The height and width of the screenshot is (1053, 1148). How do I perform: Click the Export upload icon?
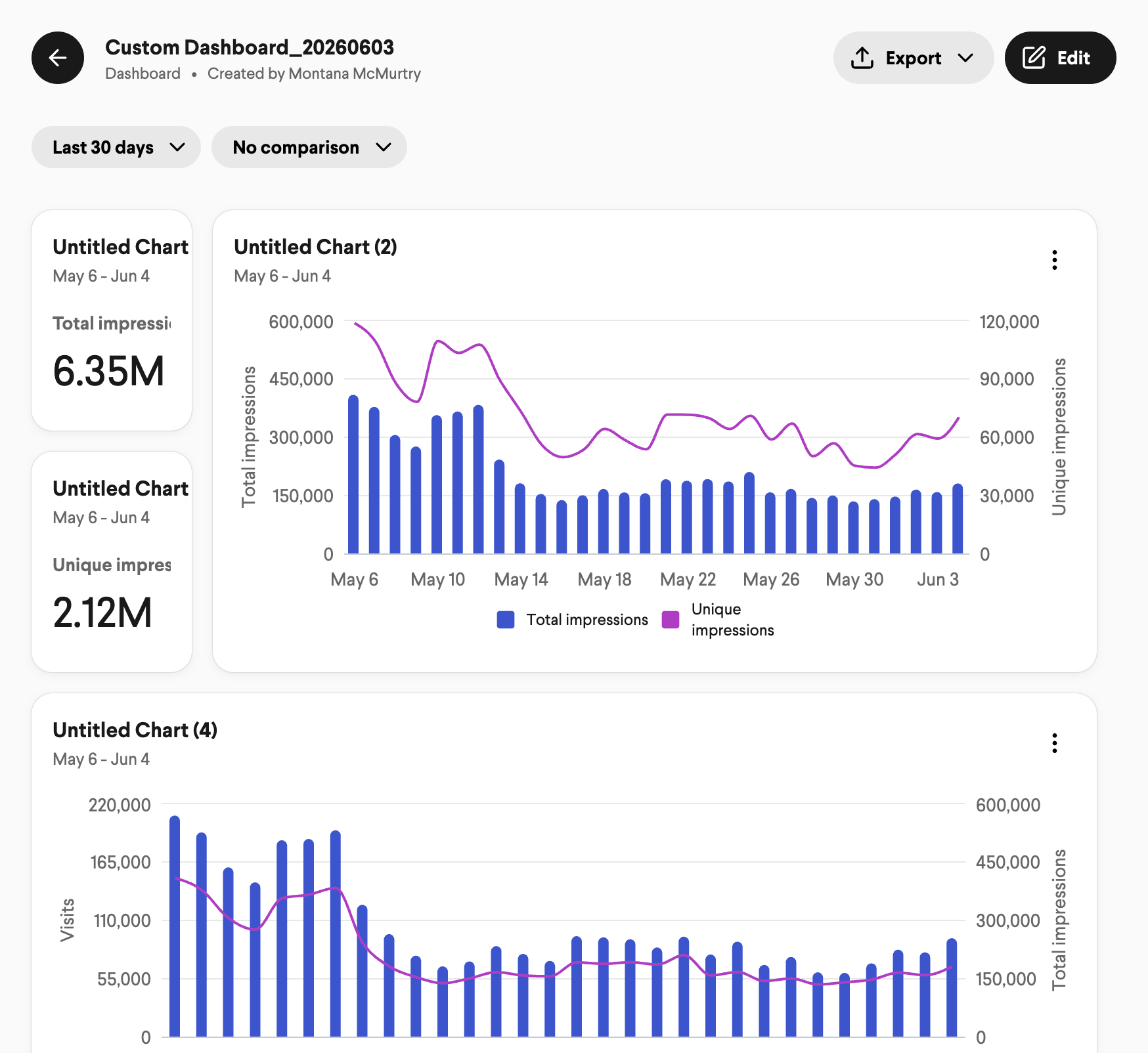(862, 58)
